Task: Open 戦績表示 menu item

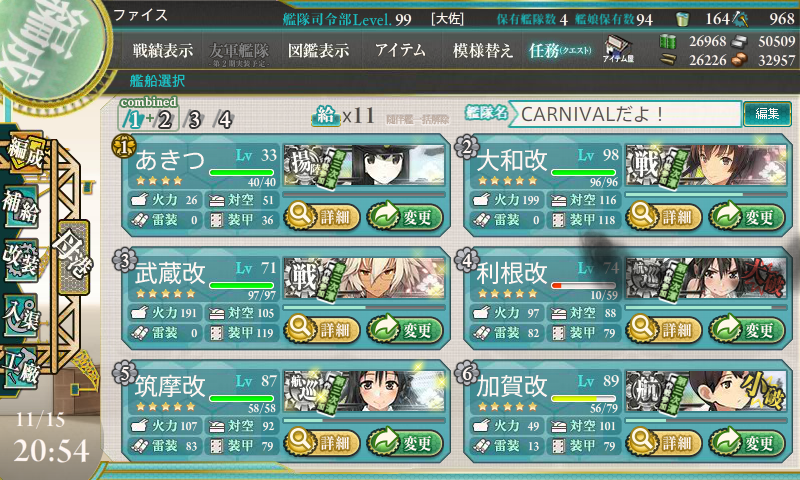Action: click(163, 50)
